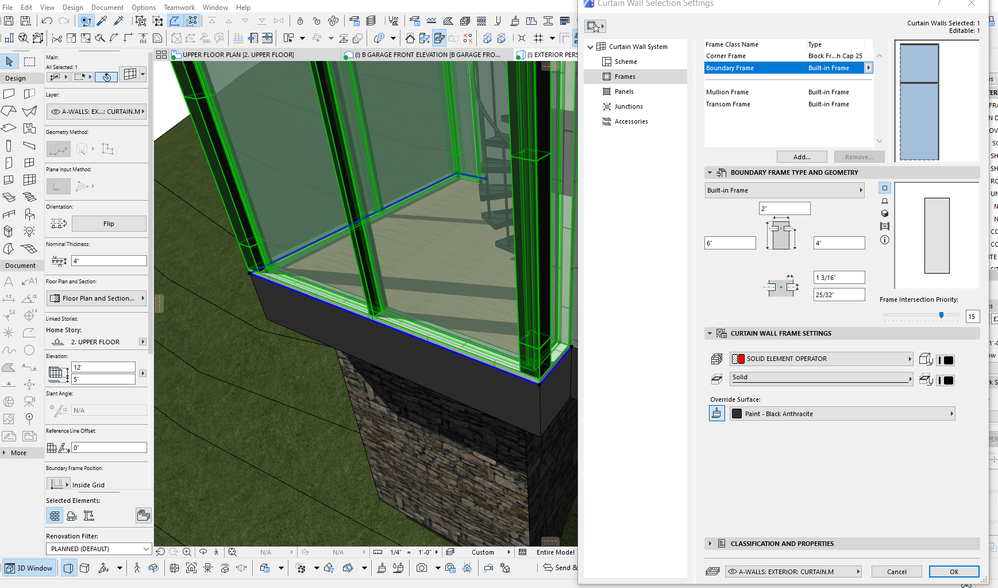
Task: Click the Favorites icon in the settings dialog
Action: point(595,27)
